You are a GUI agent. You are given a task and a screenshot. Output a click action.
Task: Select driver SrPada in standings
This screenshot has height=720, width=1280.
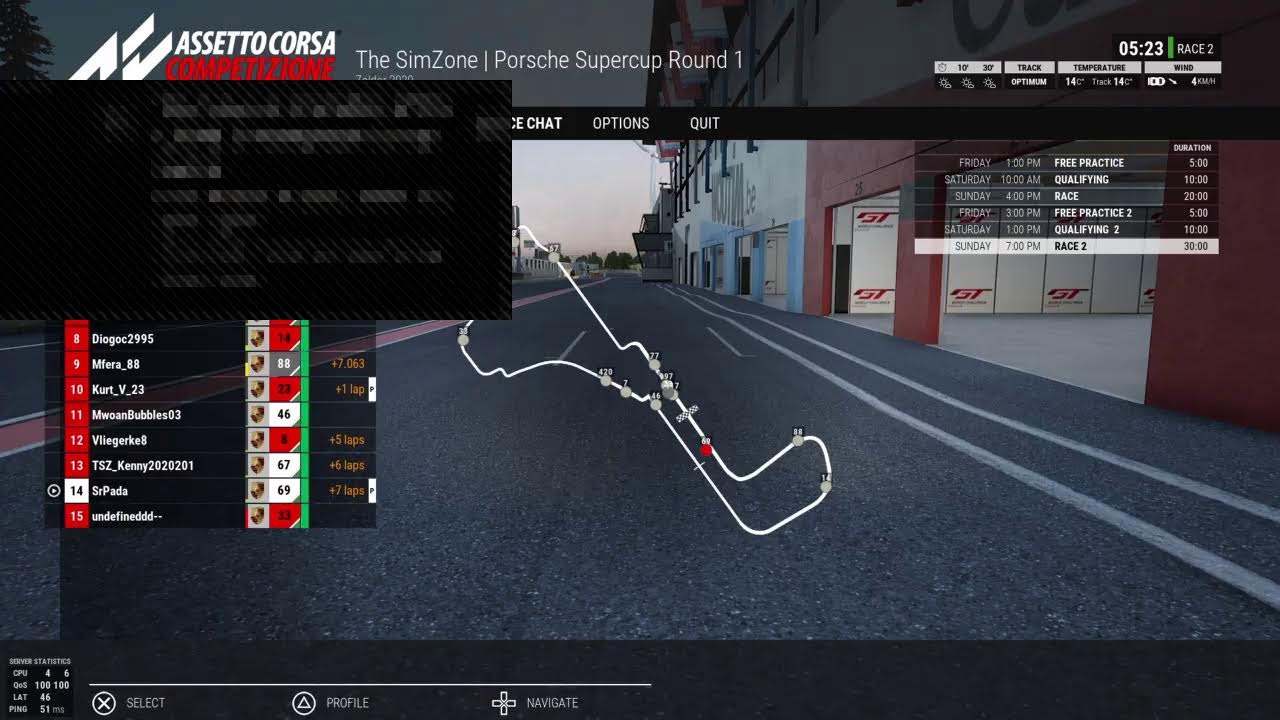pyautogui.click(x=110, y=491)
